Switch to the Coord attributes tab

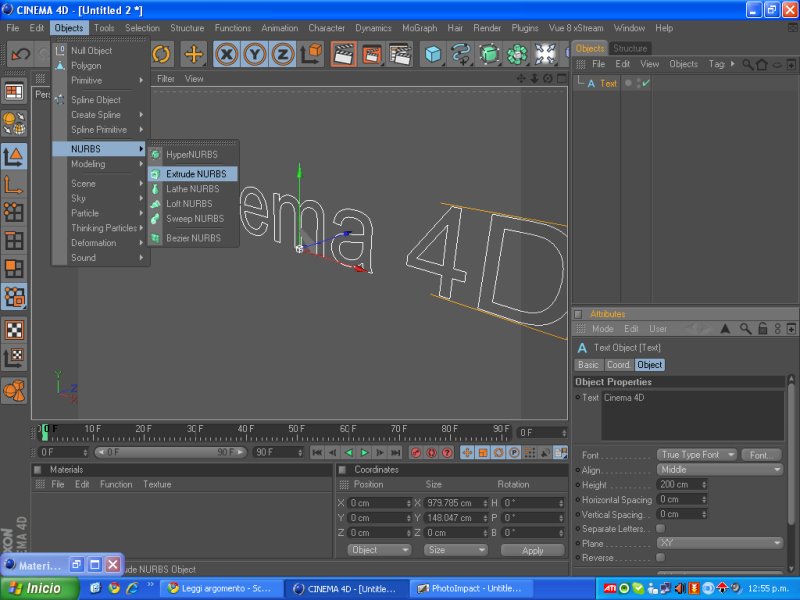tap(618, 365)
